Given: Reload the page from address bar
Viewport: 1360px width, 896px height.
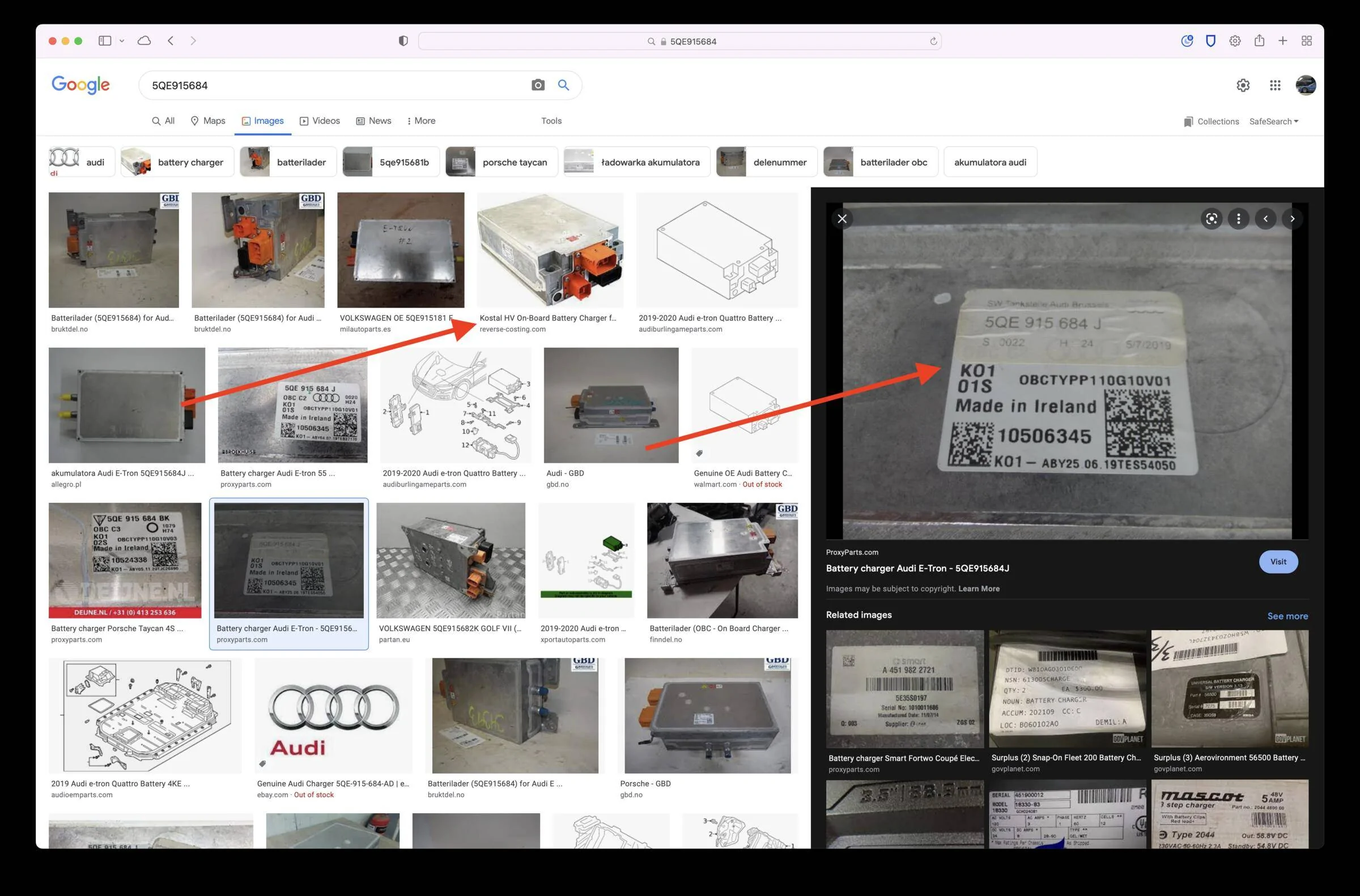Looking at the screenshot, I should pos(933,41).
